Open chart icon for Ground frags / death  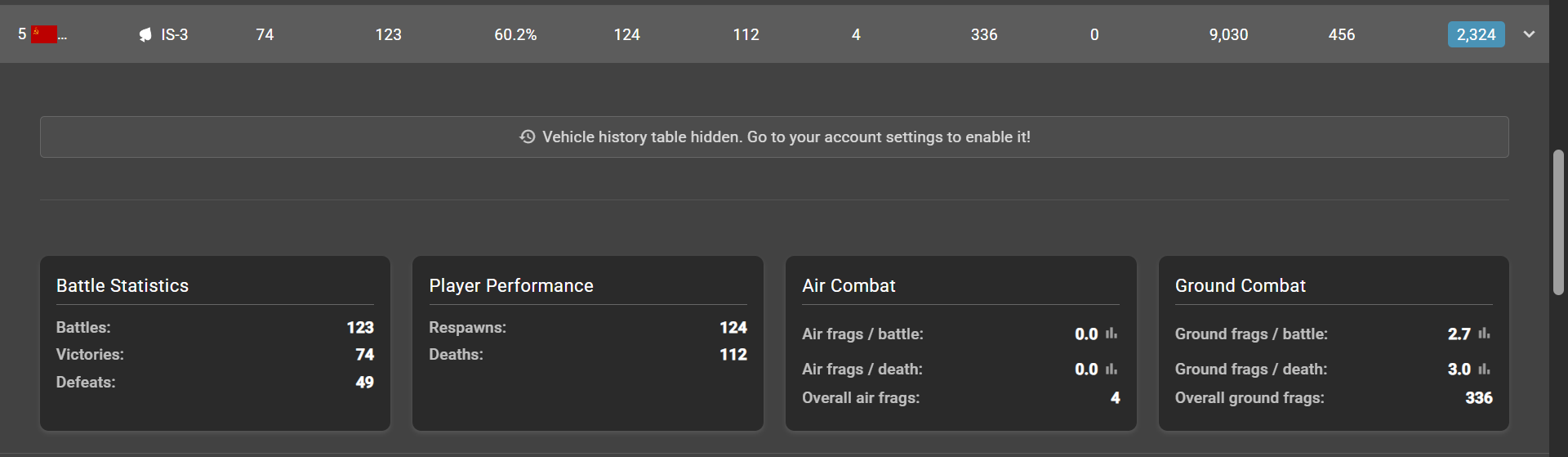(1484, 369)
